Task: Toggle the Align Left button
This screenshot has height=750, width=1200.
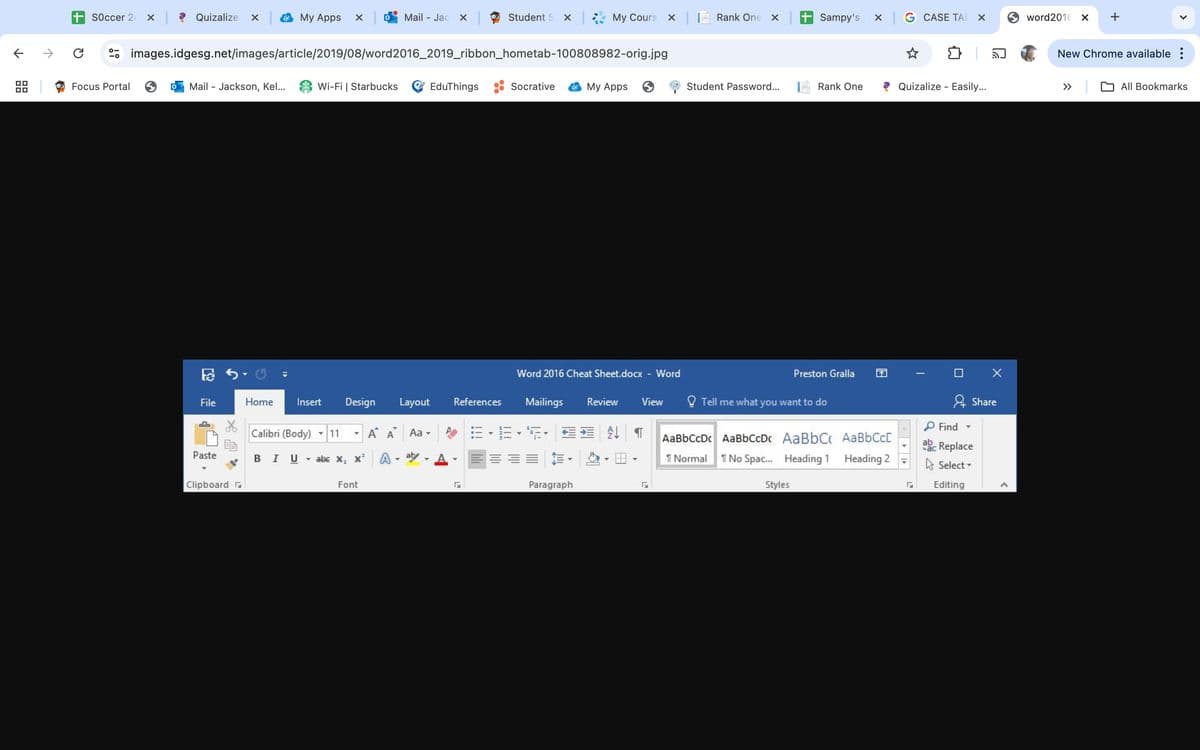Action: 477,459
